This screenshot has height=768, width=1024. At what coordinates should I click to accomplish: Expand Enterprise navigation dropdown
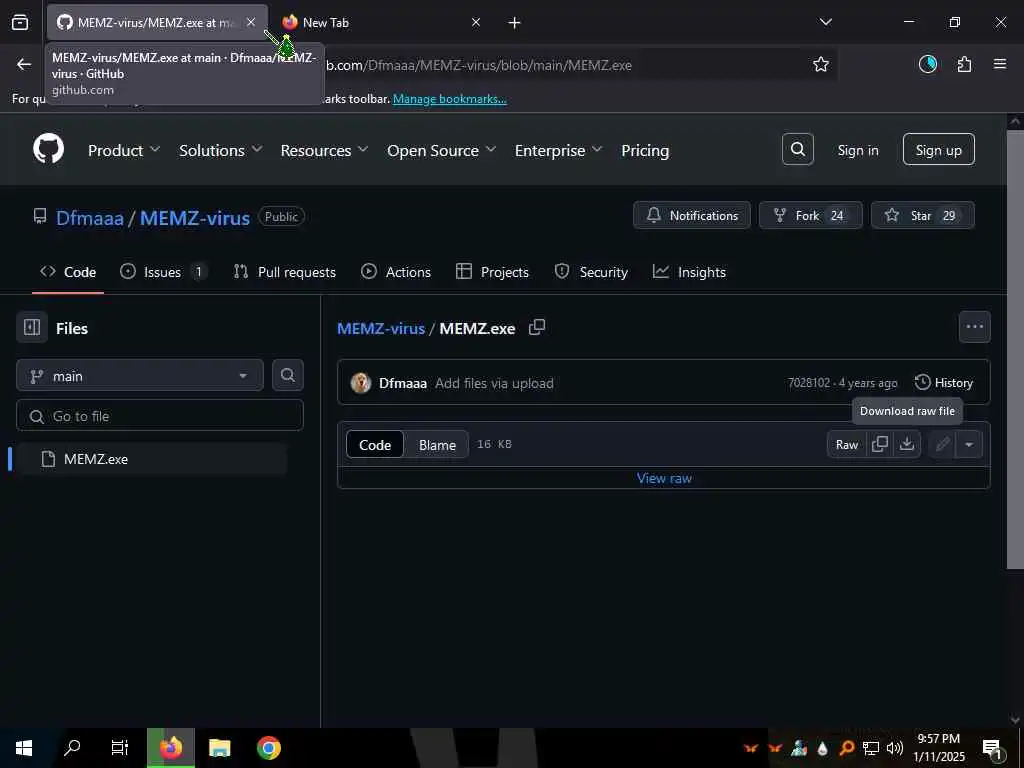pos(558,150)
